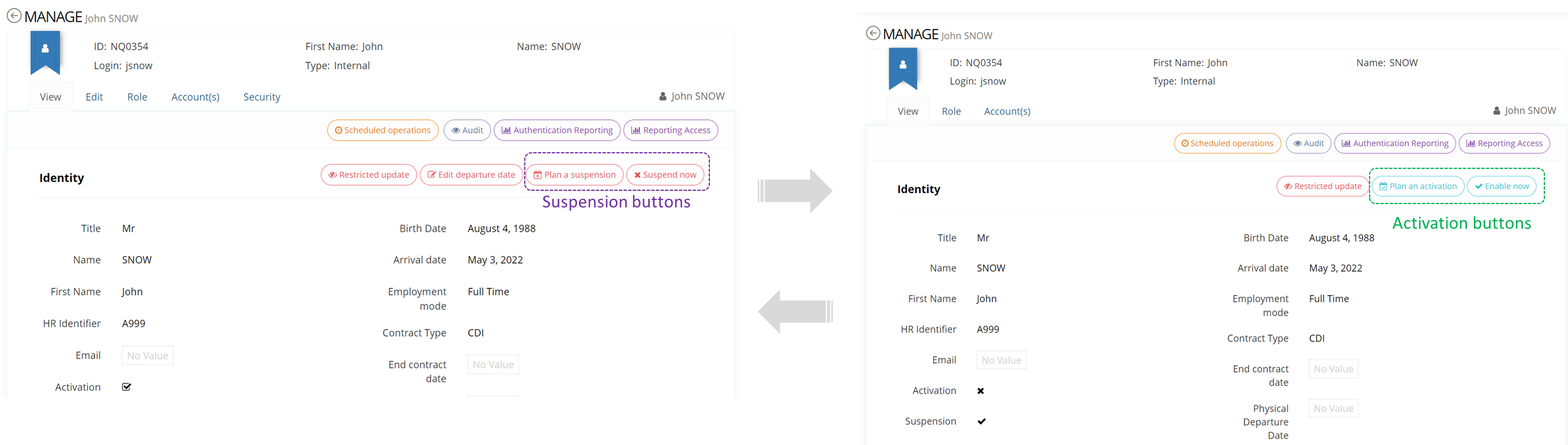Toggle the Activation checkbox in the left panel
The width and height of the screenshot is (1568, 445).
click(x=127, y=387)
